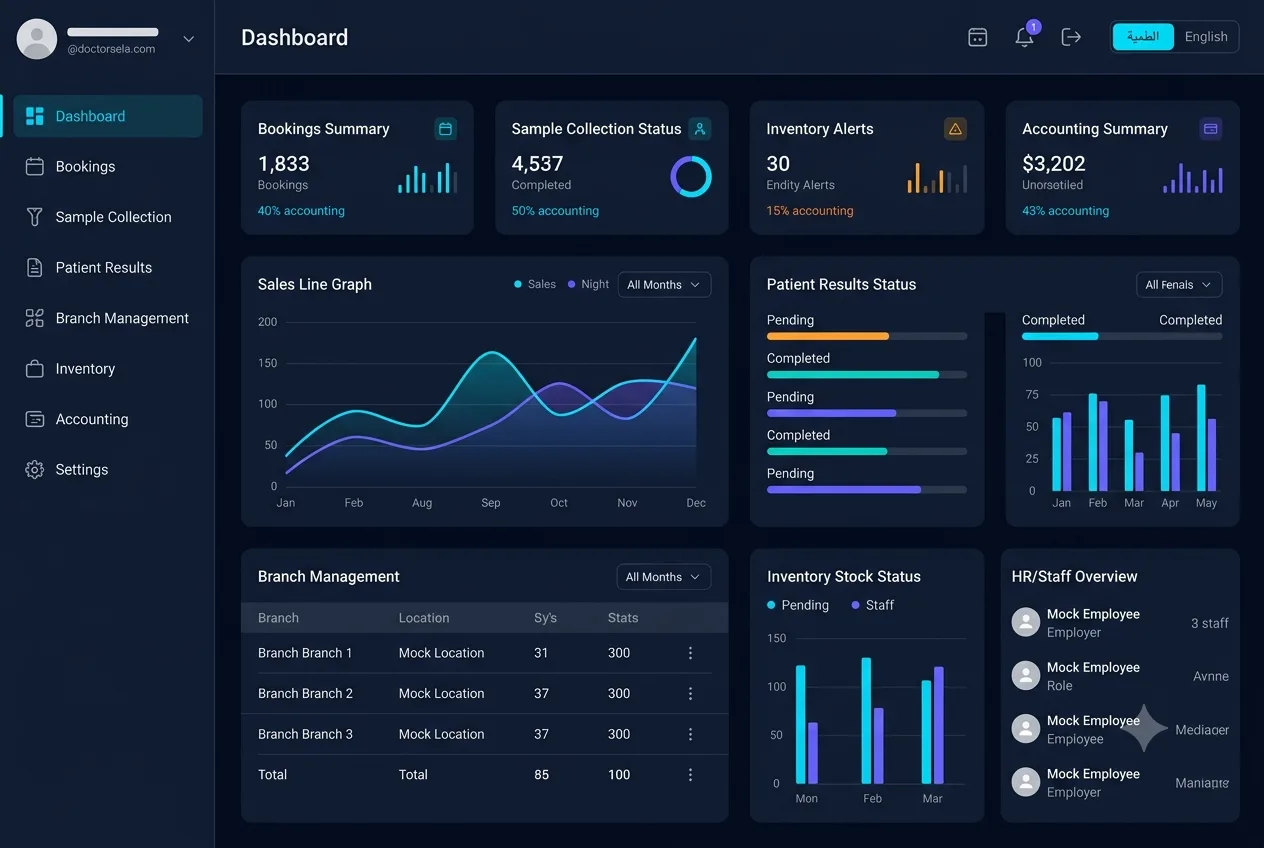The image size is (1264, 848).
Task: Click the Branch Management grid icon
Action: coord(35,318)
